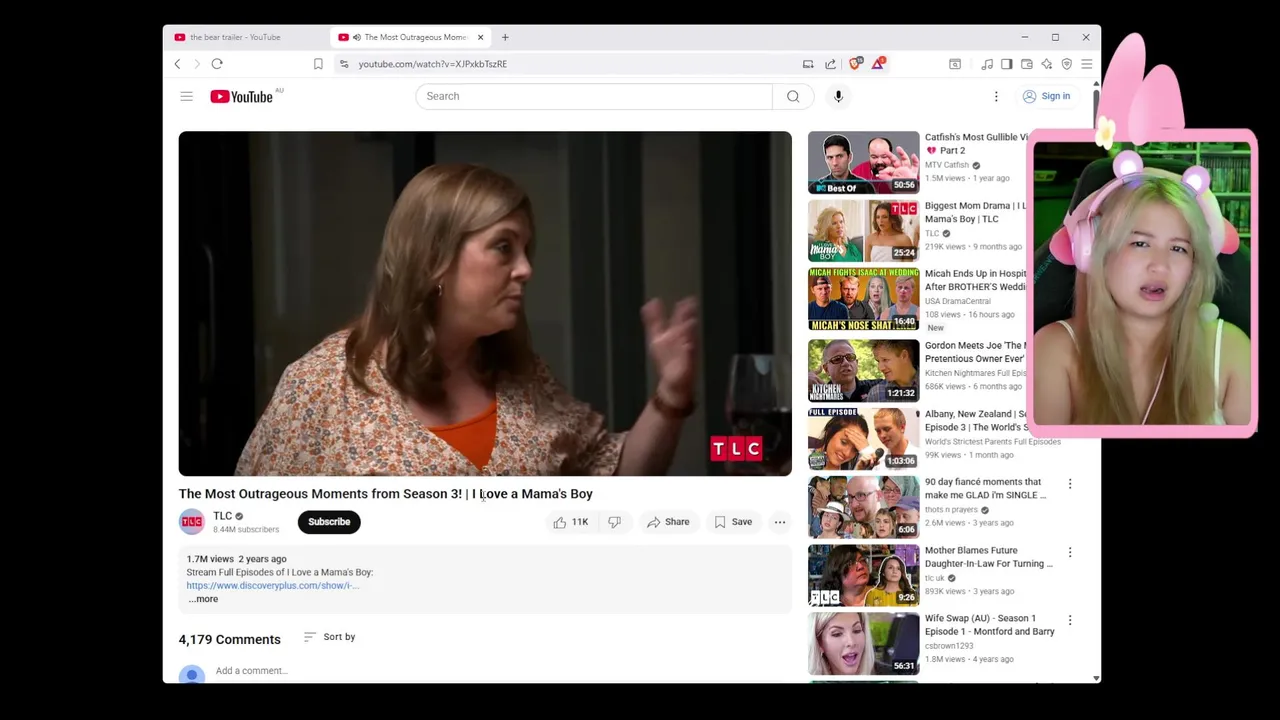Open Brave Rewards triangle icon
This screenshot has height=720, width=1280.
click(878, 64)
